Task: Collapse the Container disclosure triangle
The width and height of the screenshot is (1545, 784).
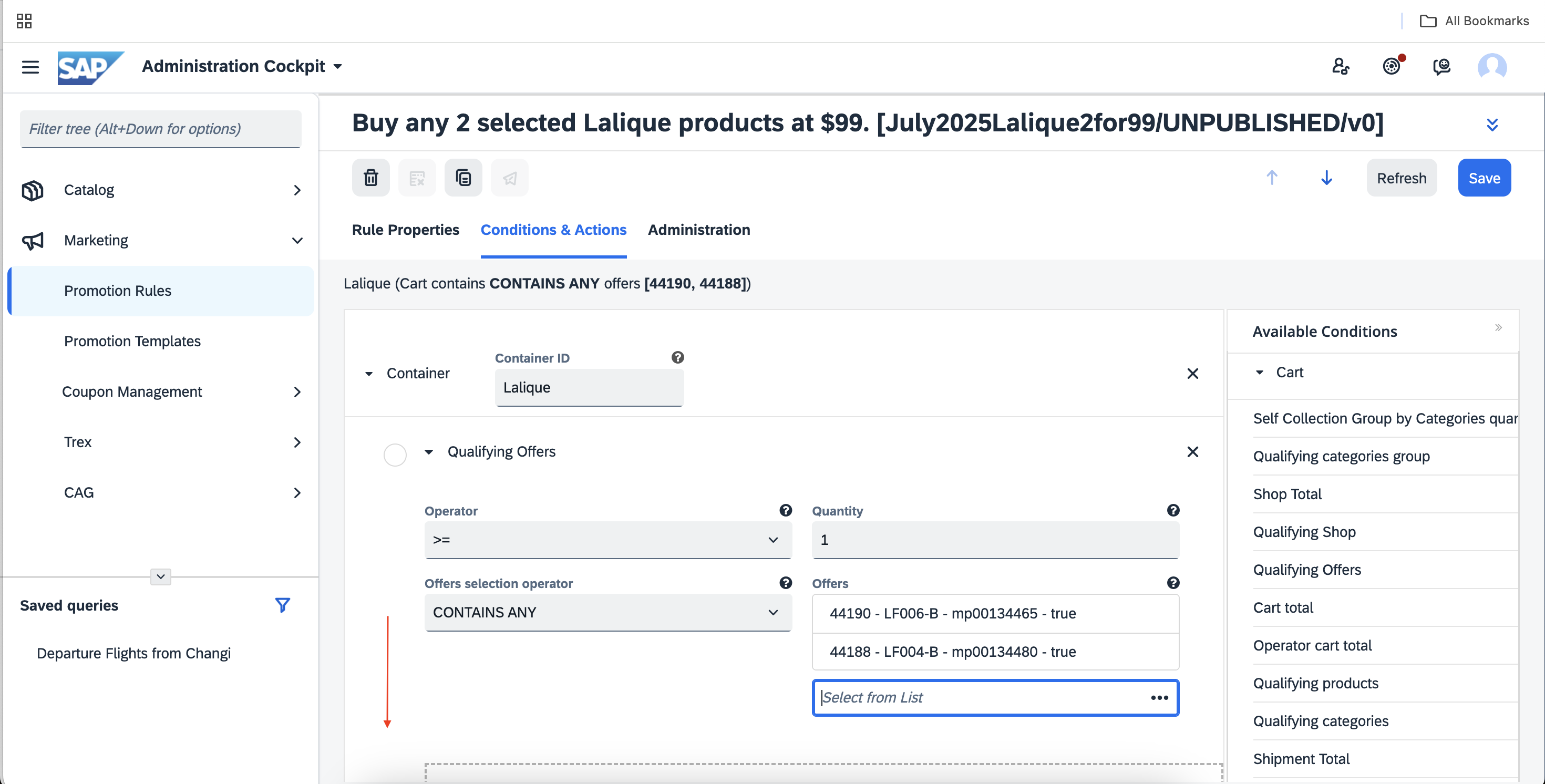Action: coord(369,374)
